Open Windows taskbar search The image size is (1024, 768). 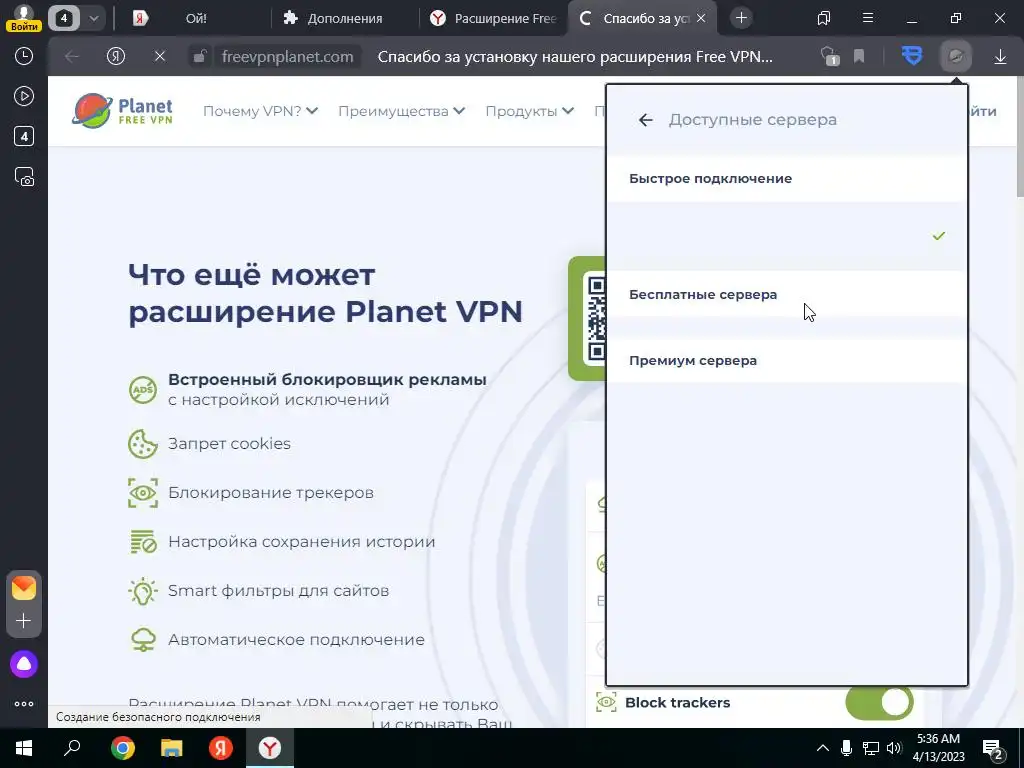tap(72, 748)
